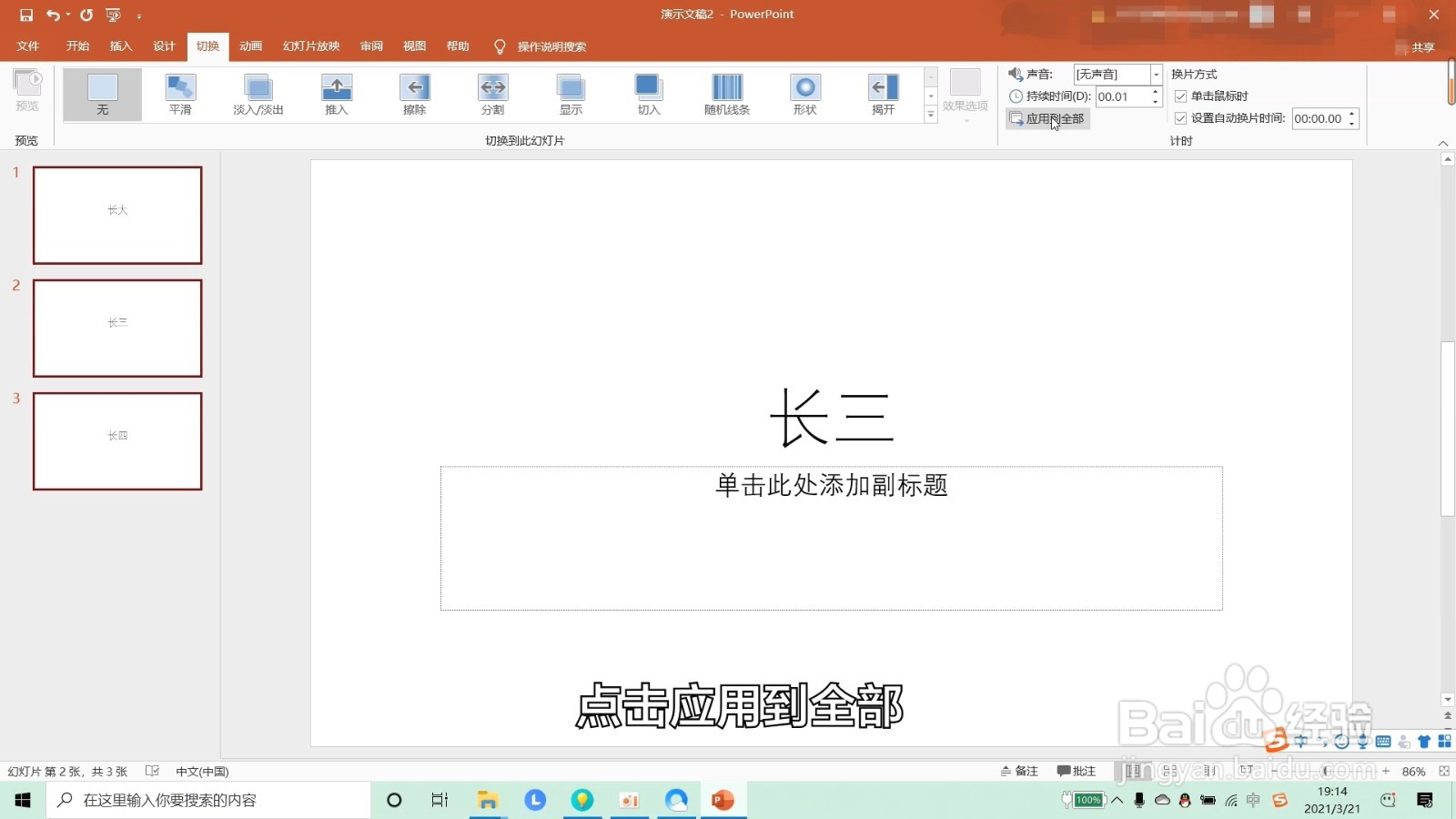Select the 无 (None) transition
This screenshot has width=1456, height=819.
102,95
